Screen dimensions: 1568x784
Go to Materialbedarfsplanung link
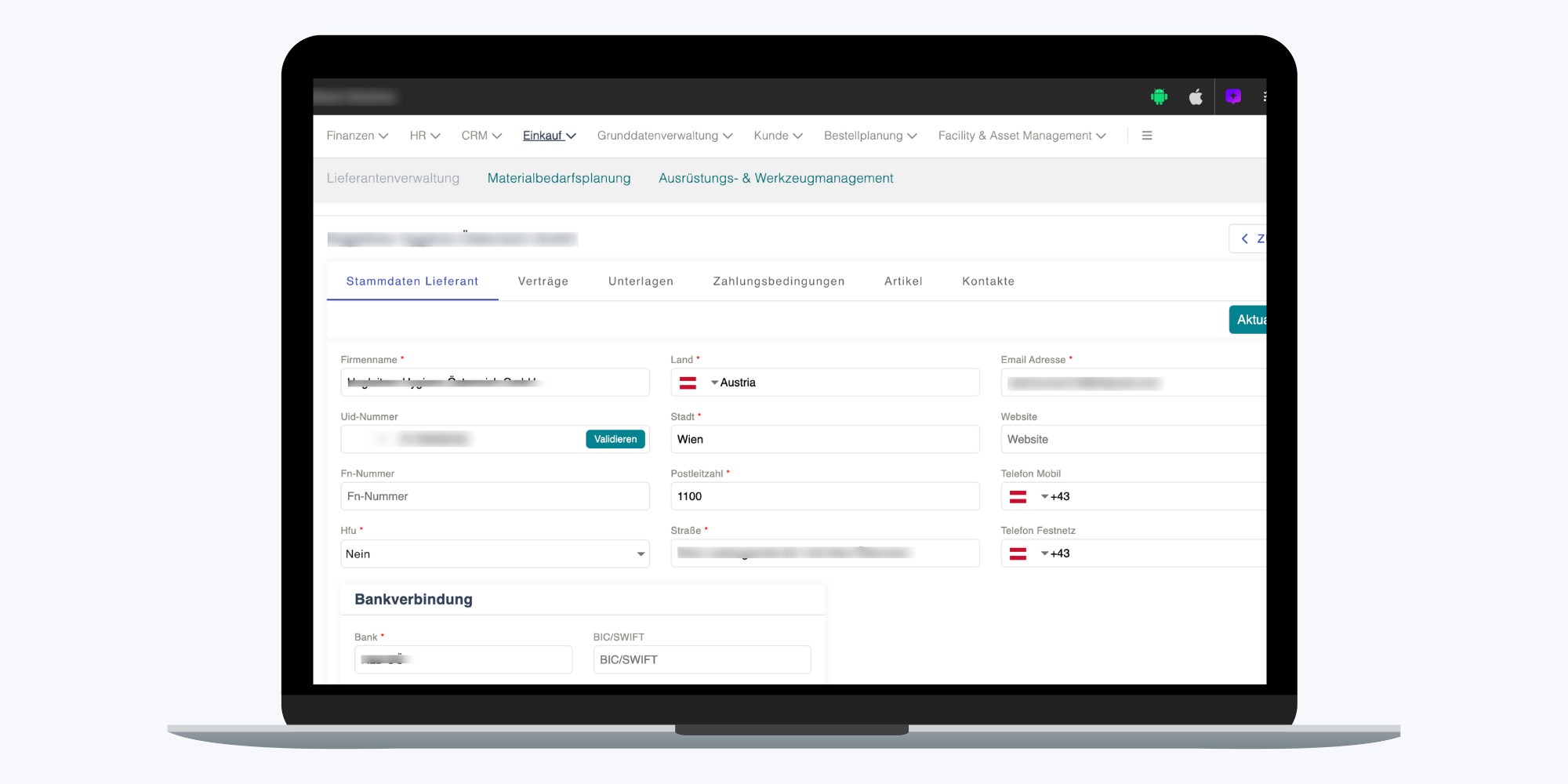[559, 179]
